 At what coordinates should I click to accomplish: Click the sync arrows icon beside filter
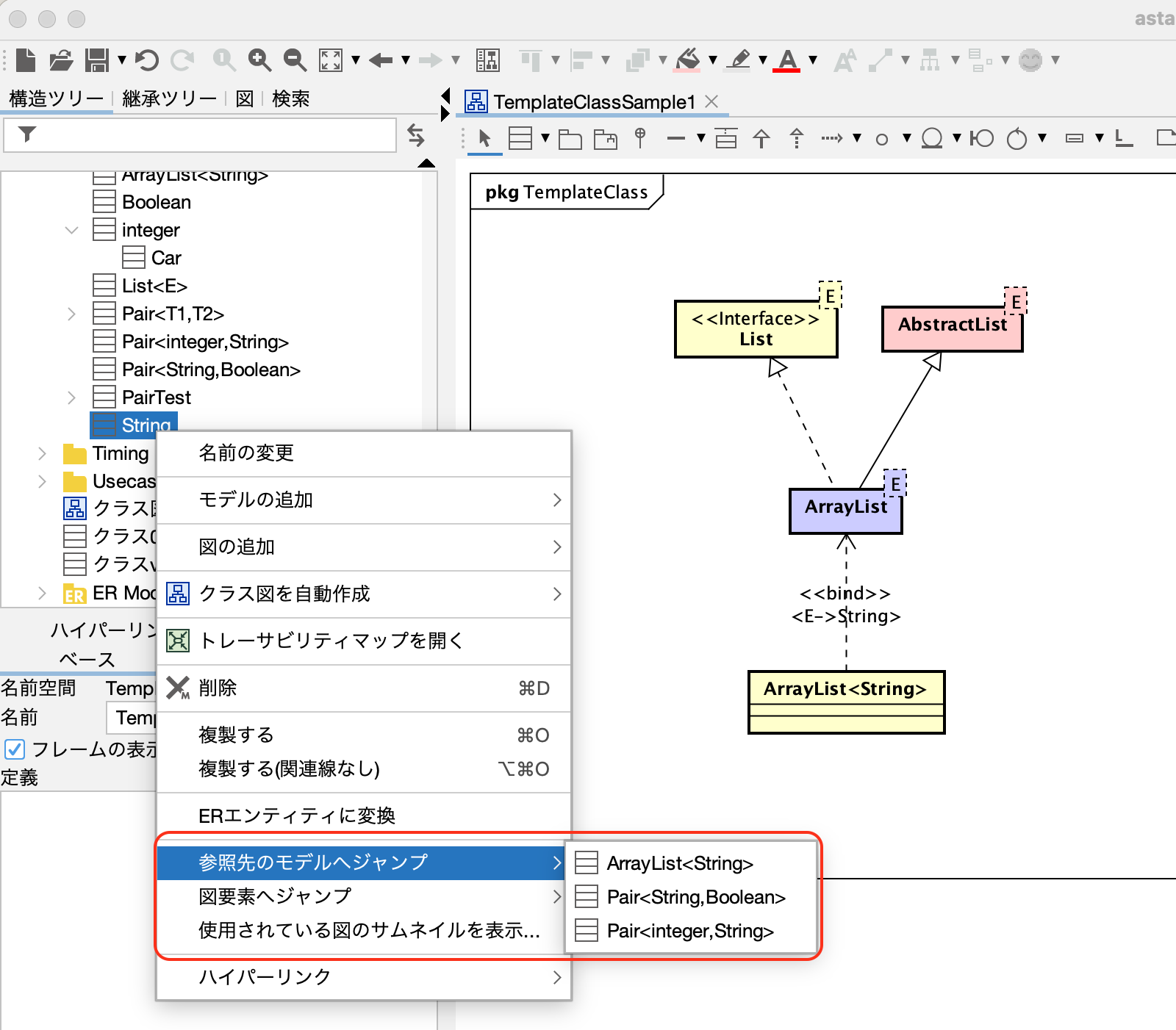point(416,135)
